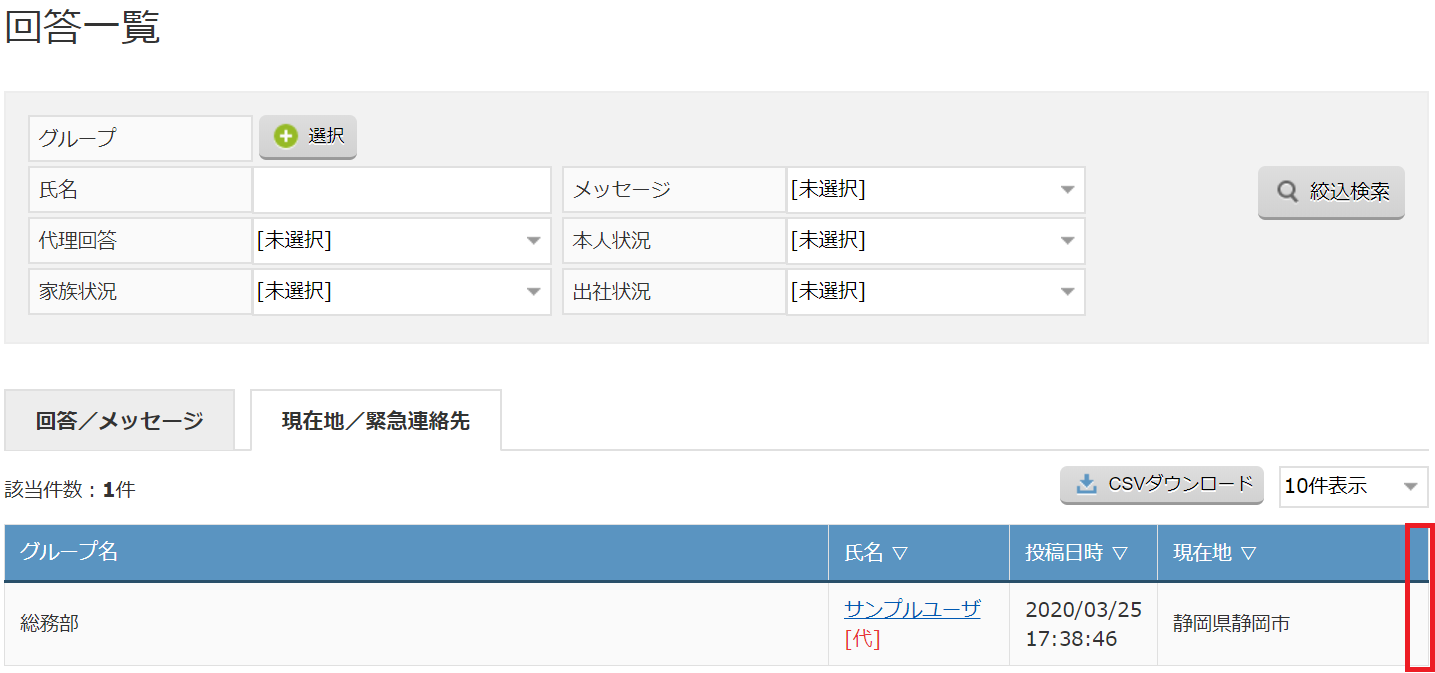Switch to the 回答／メッセージ tab
The height and width of the screenshot is (673, 1435).
[119, 421]
